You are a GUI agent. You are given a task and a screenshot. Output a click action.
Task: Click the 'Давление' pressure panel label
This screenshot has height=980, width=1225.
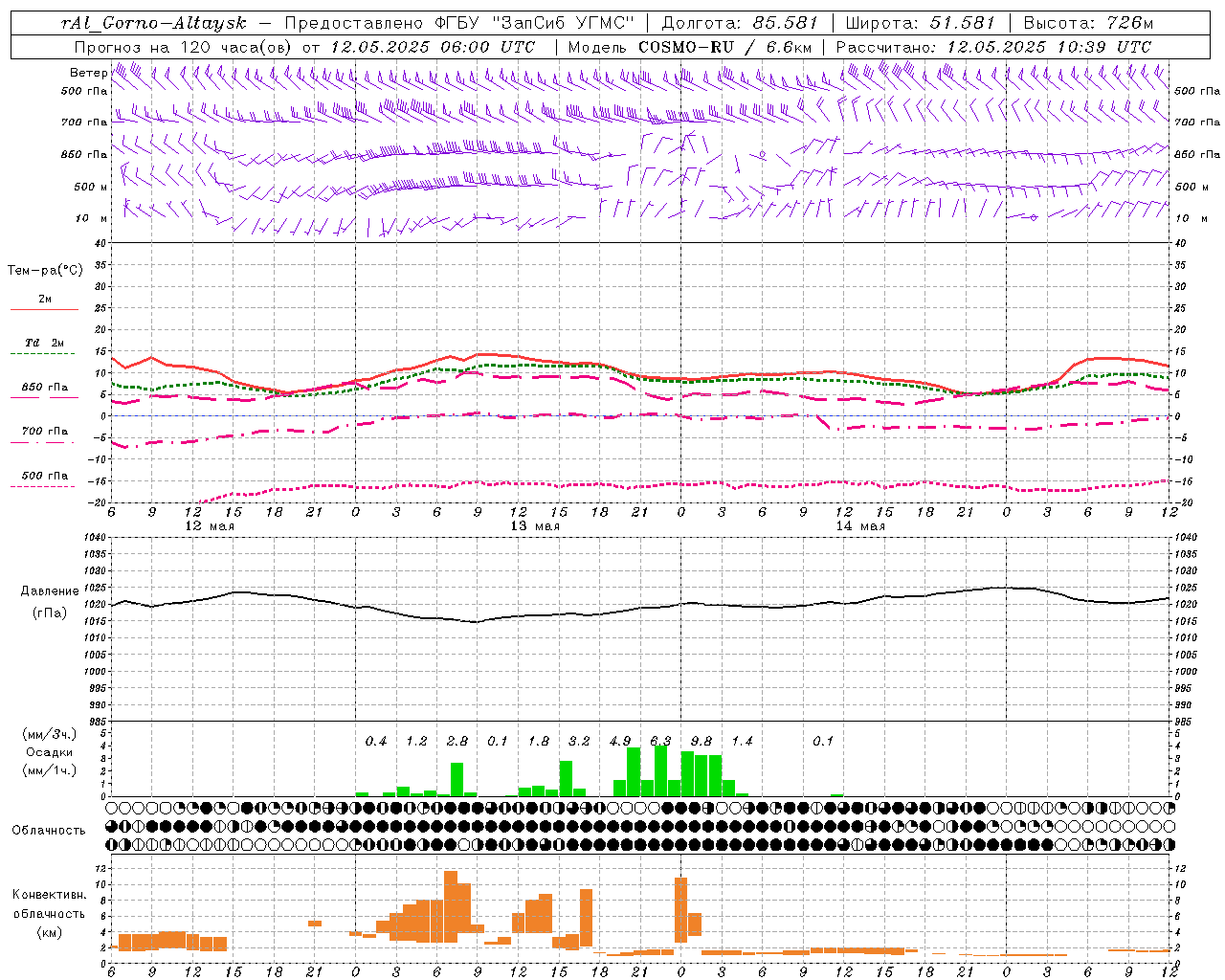[x=50, y=591]
